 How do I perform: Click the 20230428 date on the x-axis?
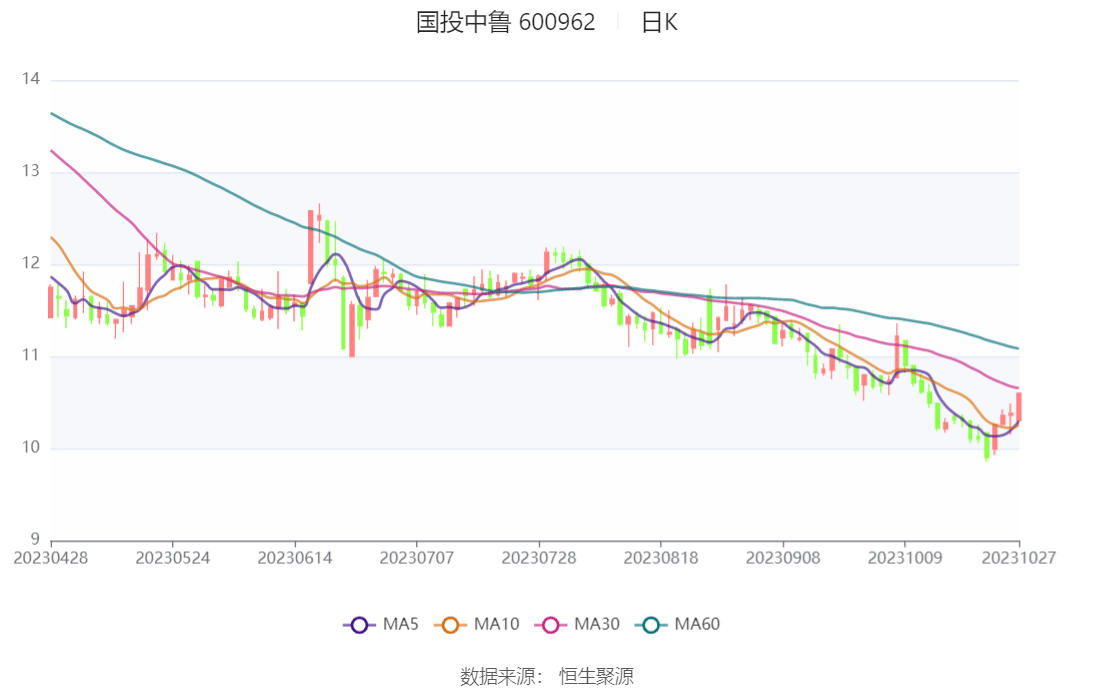(50, 557)
